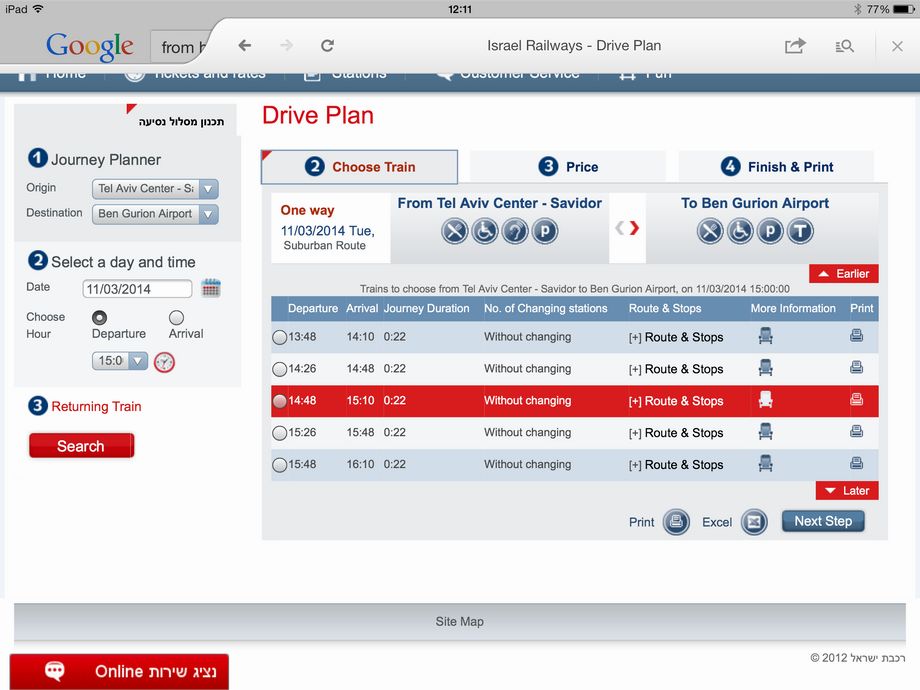
Task: Click the print icon for the 13:48 train
Action: pos(856,337)
